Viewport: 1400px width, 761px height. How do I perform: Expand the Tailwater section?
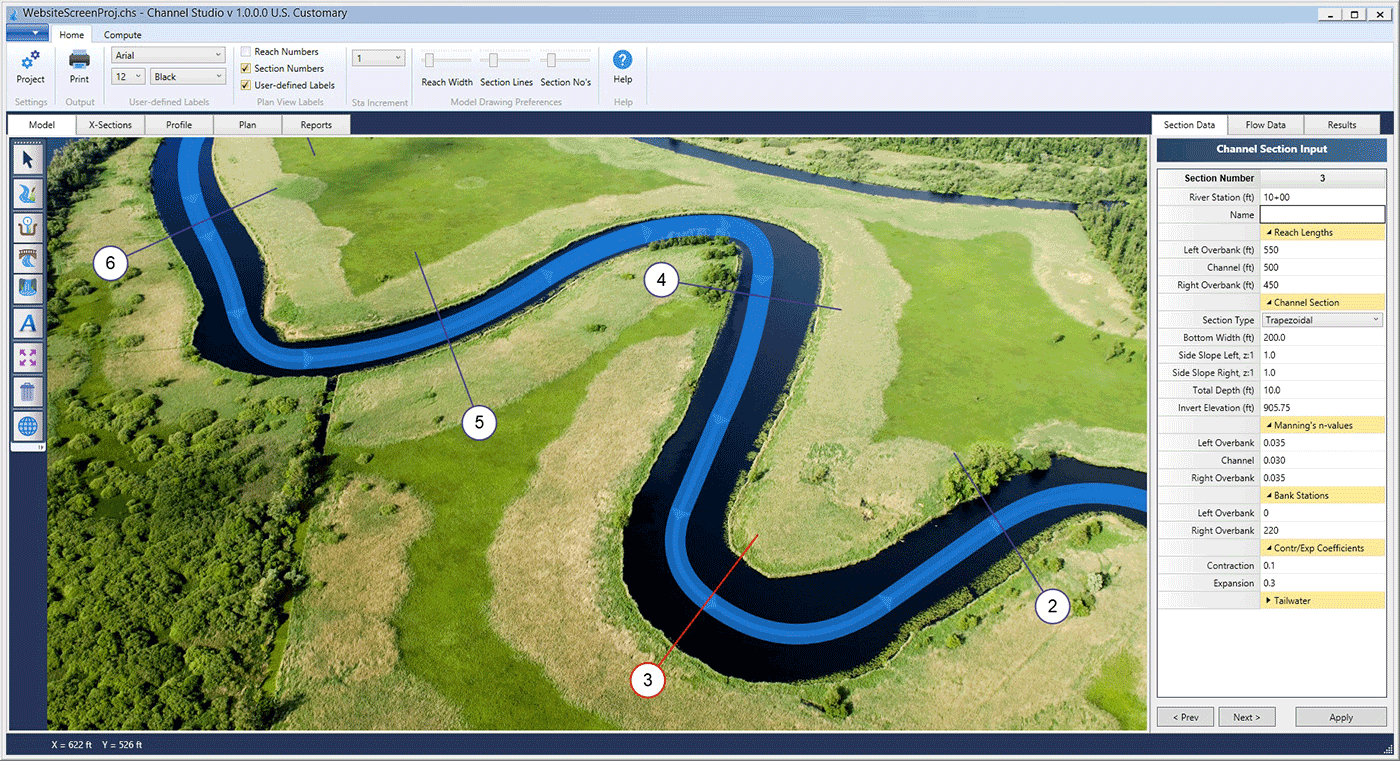1270,601
